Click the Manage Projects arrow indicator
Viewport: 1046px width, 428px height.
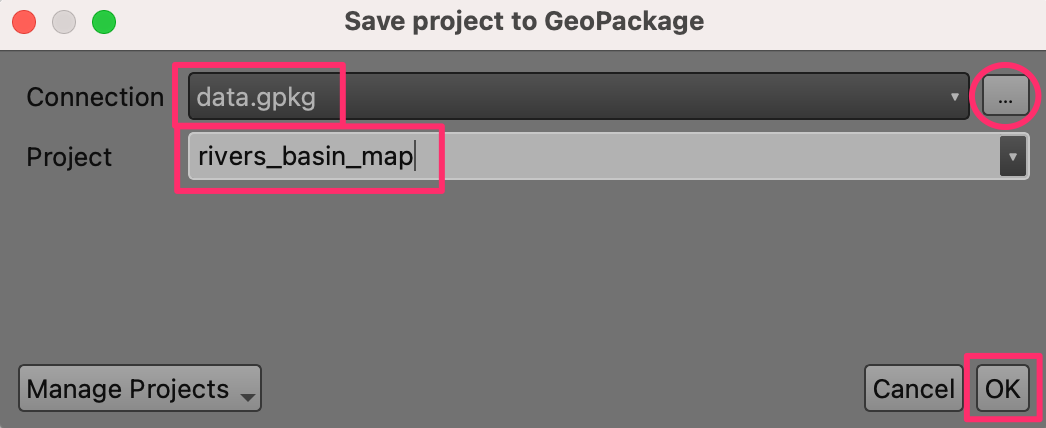(246, 394)
